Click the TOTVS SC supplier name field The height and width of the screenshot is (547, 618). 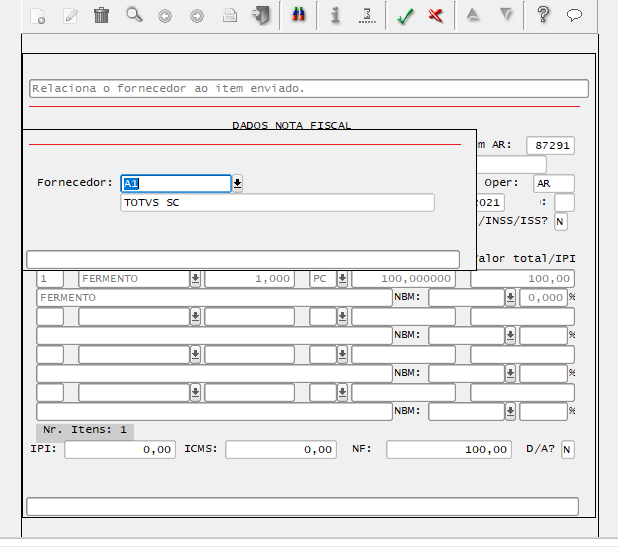(x=277, y=203)
